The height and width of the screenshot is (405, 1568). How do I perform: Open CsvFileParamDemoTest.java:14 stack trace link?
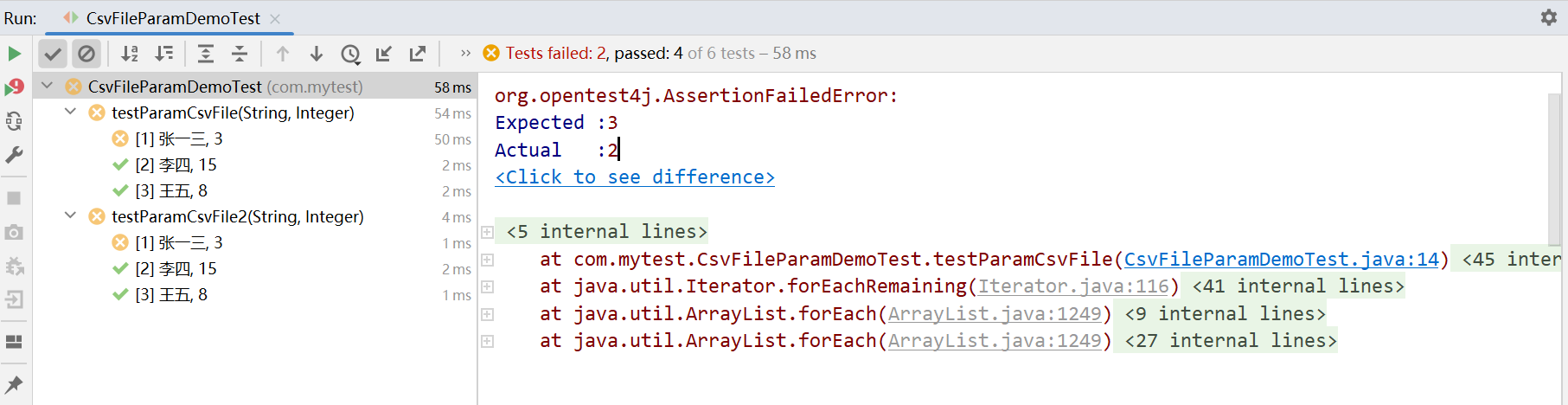click(x=1281, y=259)
